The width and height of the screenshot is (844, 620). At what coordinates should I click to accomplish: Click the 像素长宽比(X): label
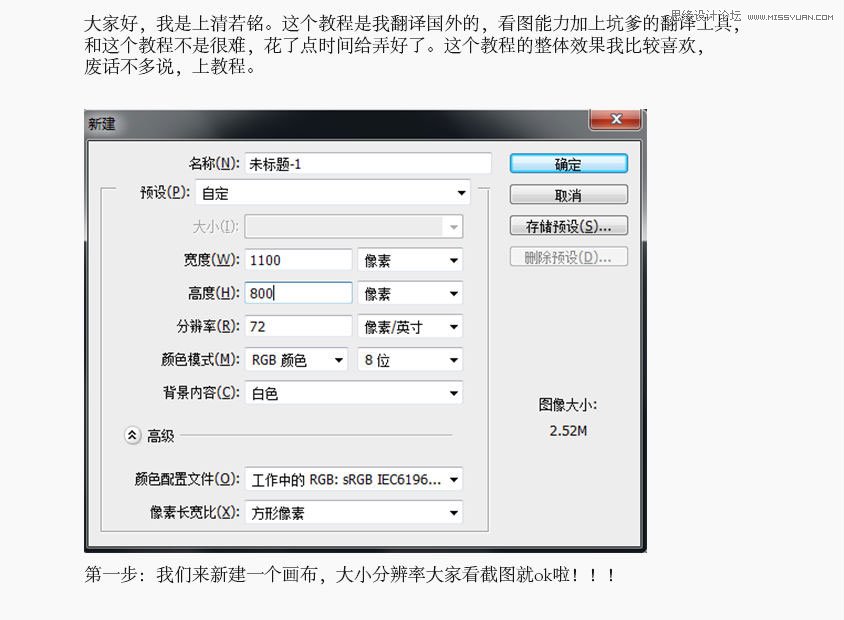(194, 512)
